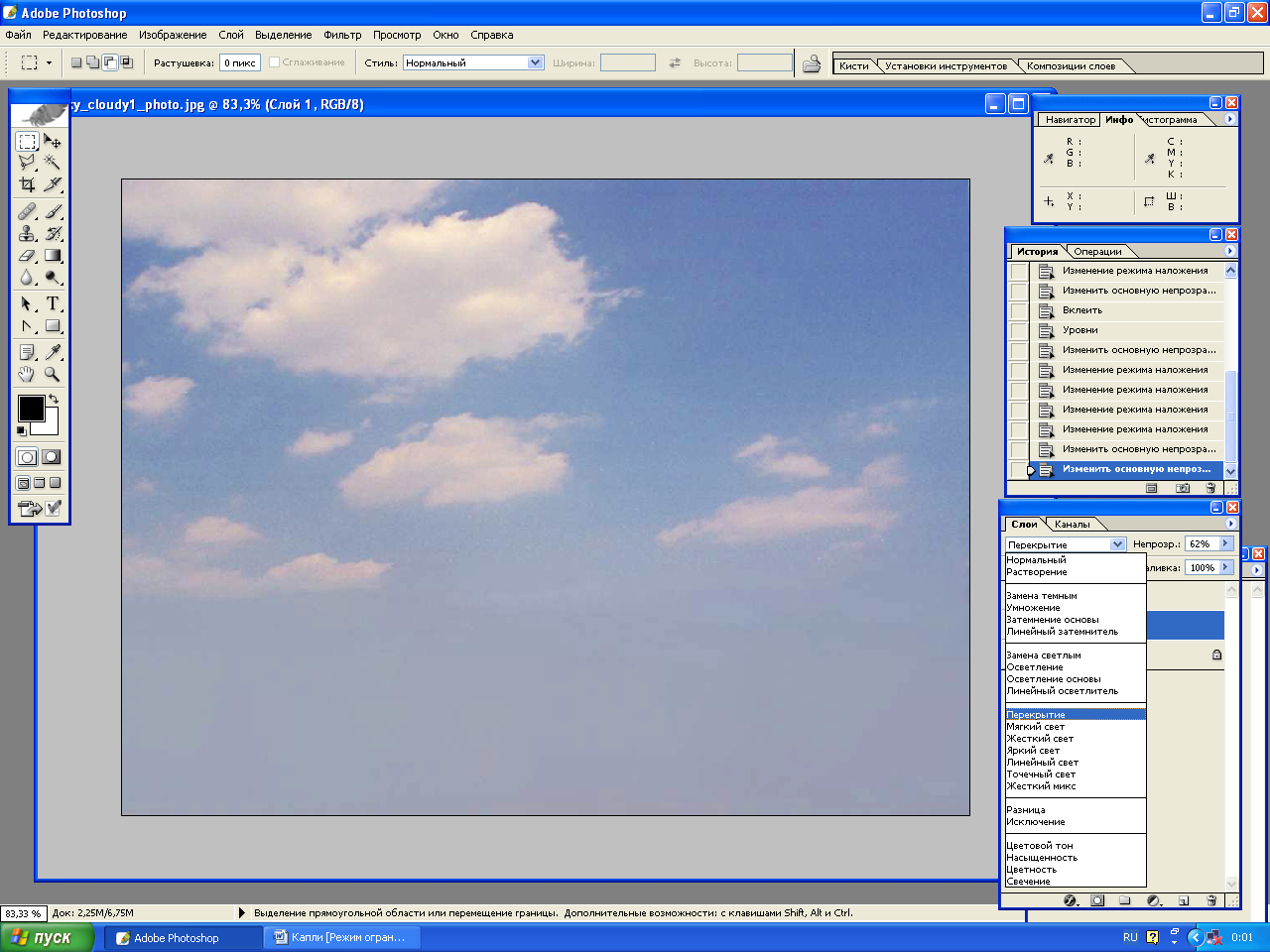1270x952 pixels.
Task: Pick the Dodge tool
Action: (x=53, y=277)
